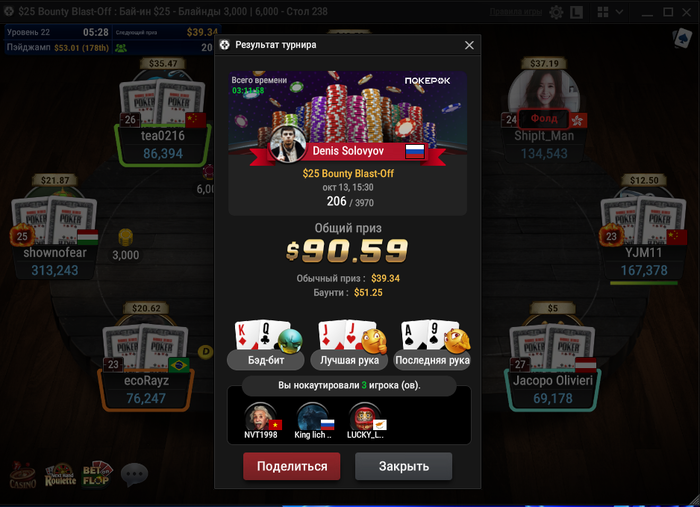This screenshot has height=507, width=700.
Task: Select the Бэд-бит hand card
Action: 266,345
